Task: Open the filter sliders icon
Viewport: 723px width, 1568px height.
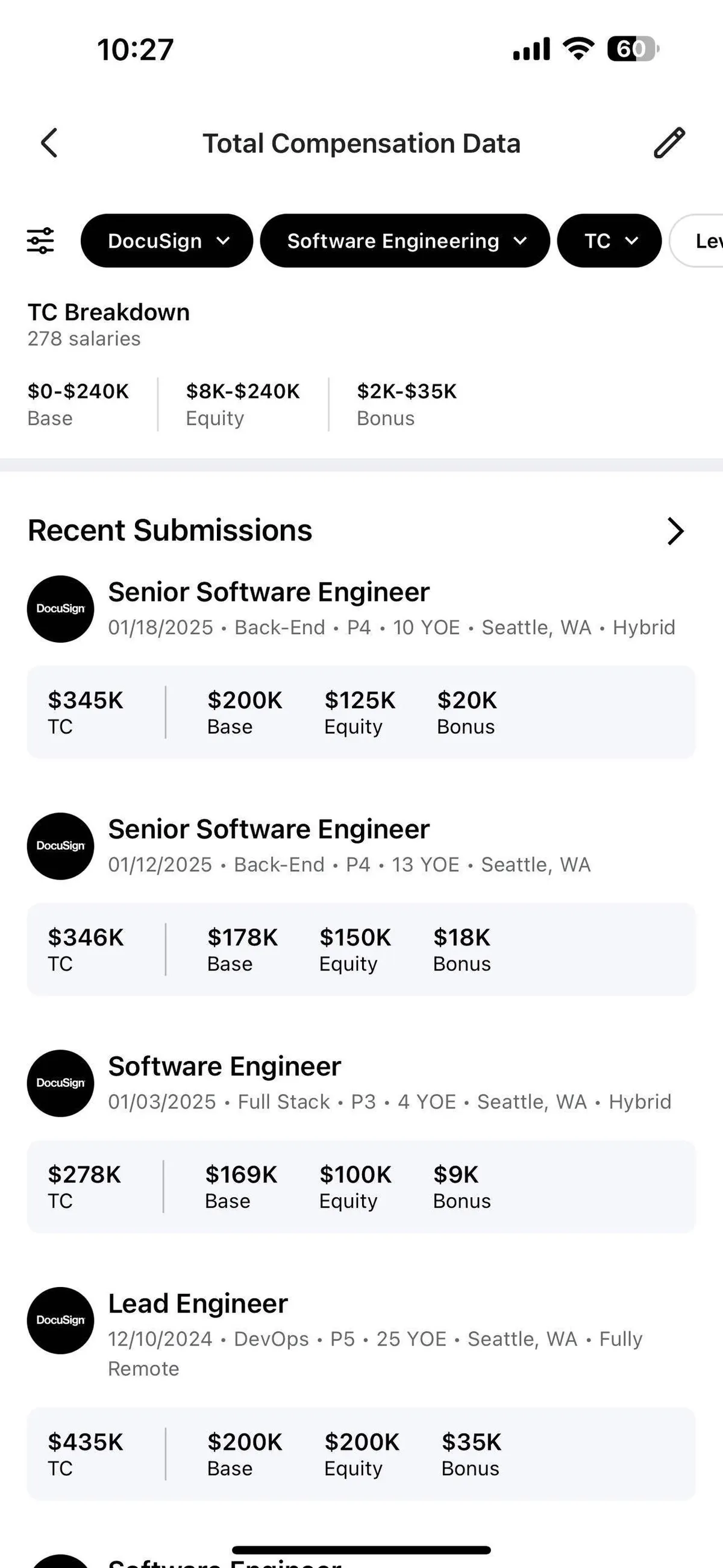Action: click(40, 241)
